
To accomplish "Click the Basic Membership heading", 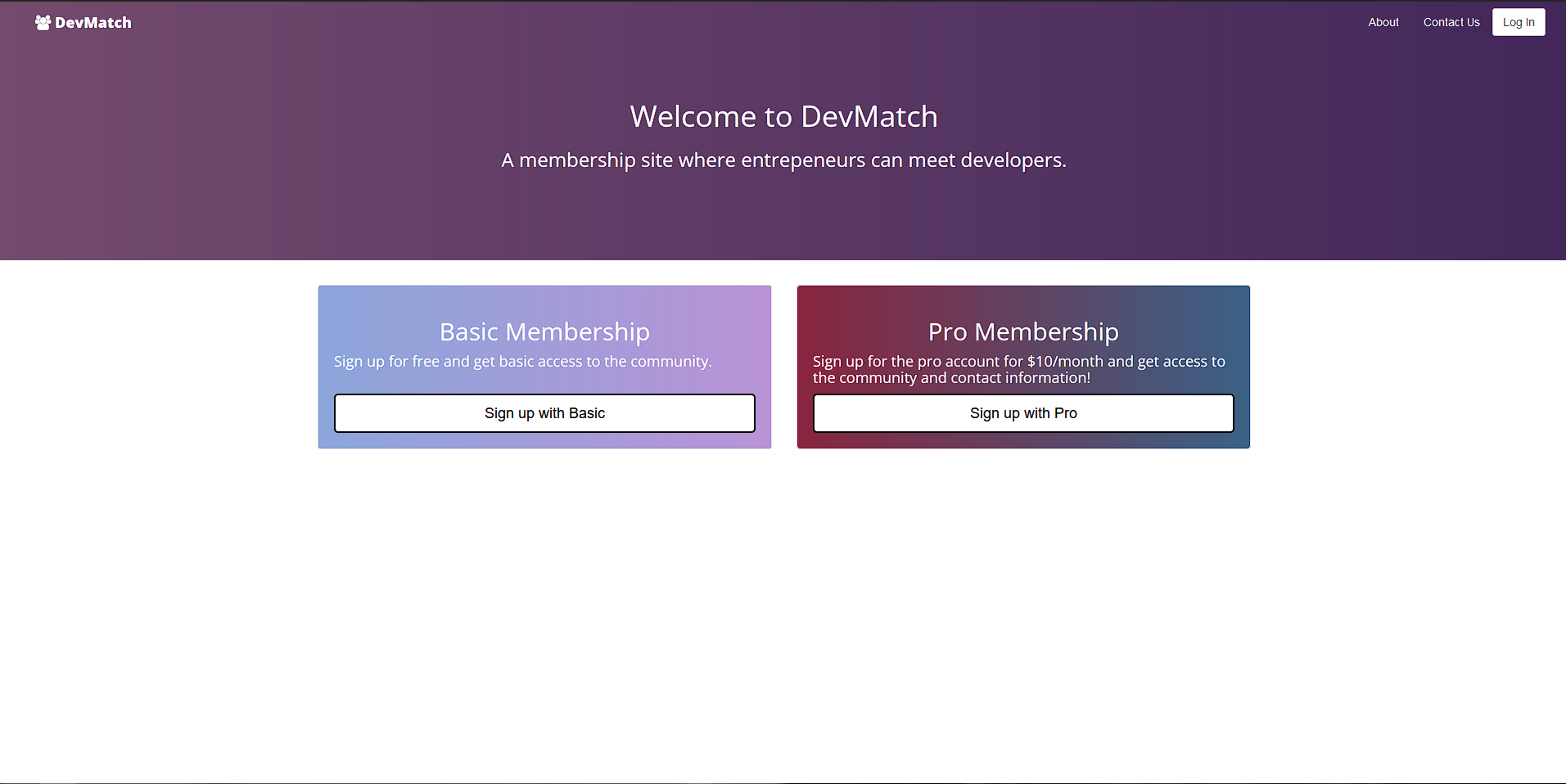I will pos(544,331).
